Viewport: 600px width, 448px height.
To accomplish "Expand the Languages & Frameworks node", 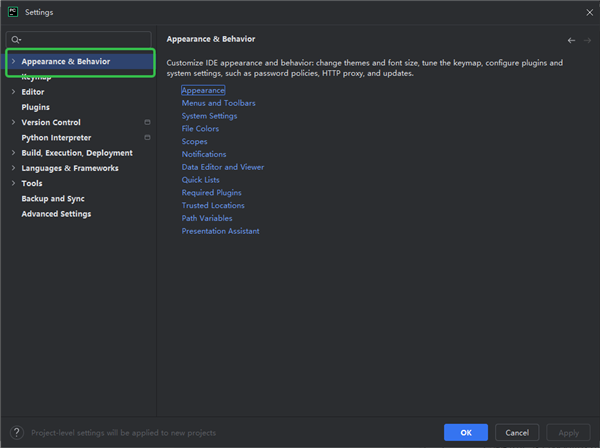I will 12,168.
